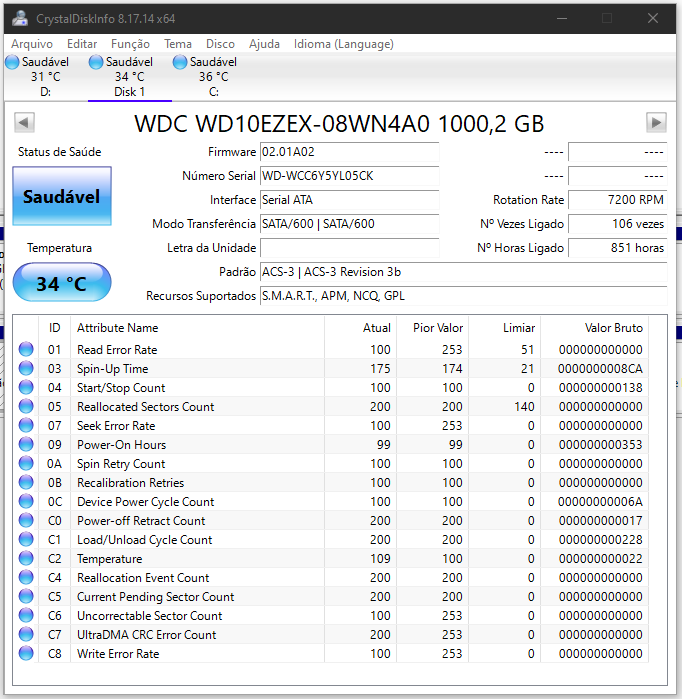This screenshot has width=682, height=699.
Task: Click the Saudável health status button
Action: 62,196
